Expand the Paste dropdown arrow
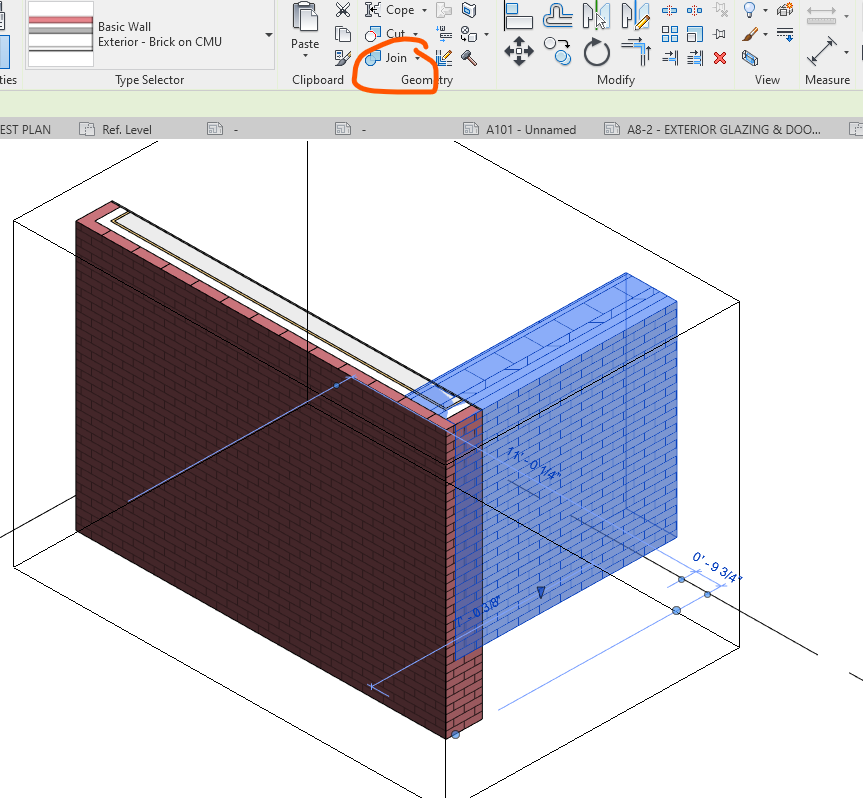863x798 pixels. click(306, 55)
